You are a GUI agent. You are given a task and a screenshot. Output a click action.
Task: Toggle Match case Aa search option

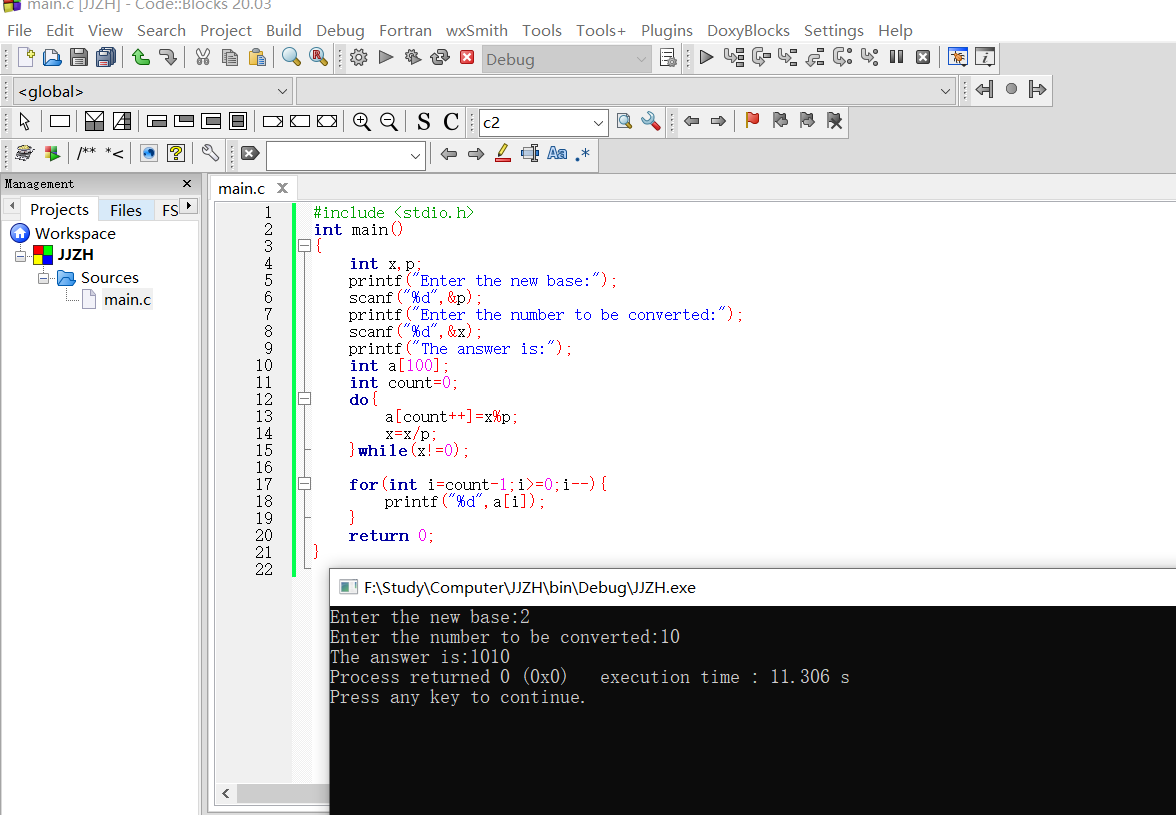point(557,154)
